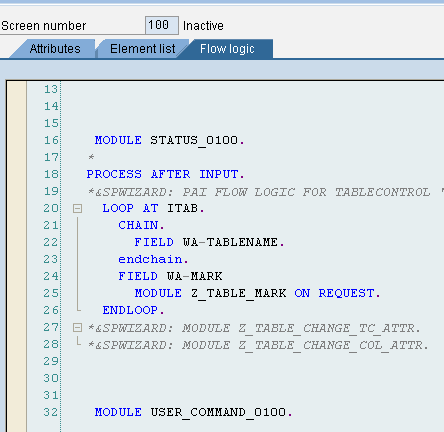
Task: Click comment 'MODULE Z_TABLE_CHANGE_COL_ATTR.'
Action: pos(305,345)
